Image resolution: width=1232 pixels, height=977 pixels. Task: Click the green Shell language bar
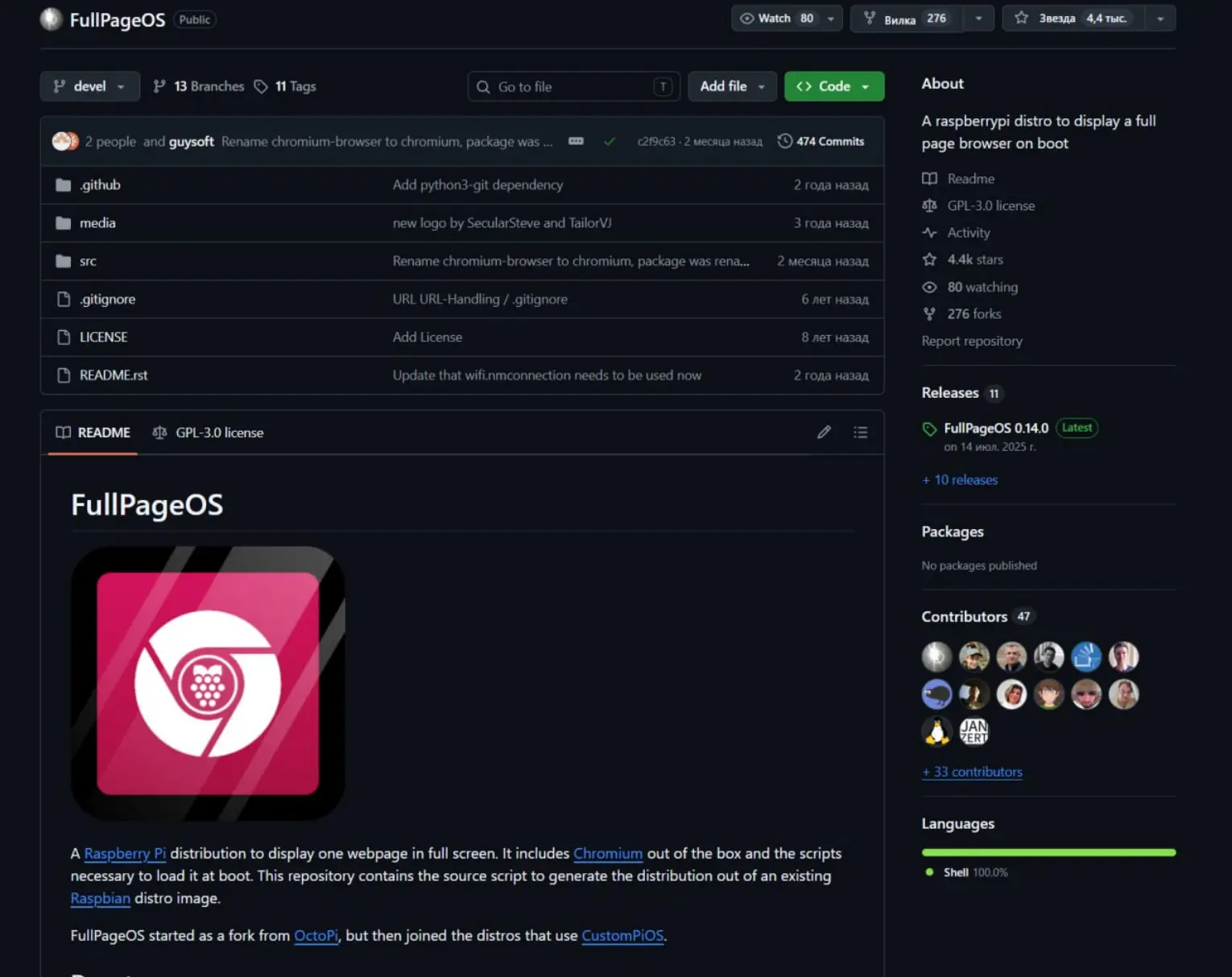1048,852
